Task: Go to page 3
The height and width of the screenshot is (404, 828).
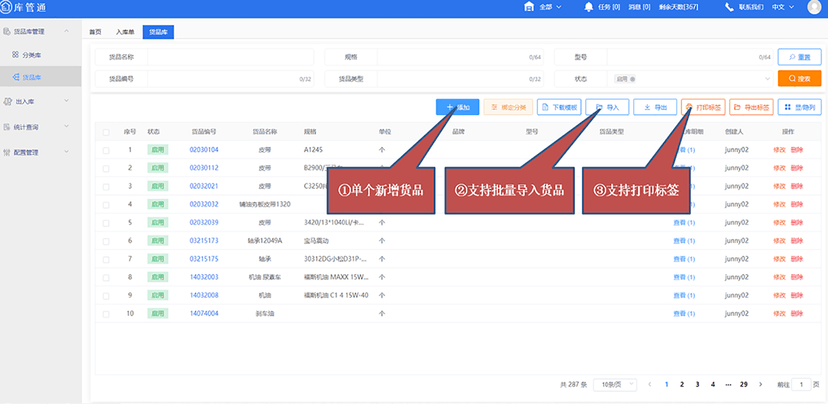Action: [x=697, y=384]
